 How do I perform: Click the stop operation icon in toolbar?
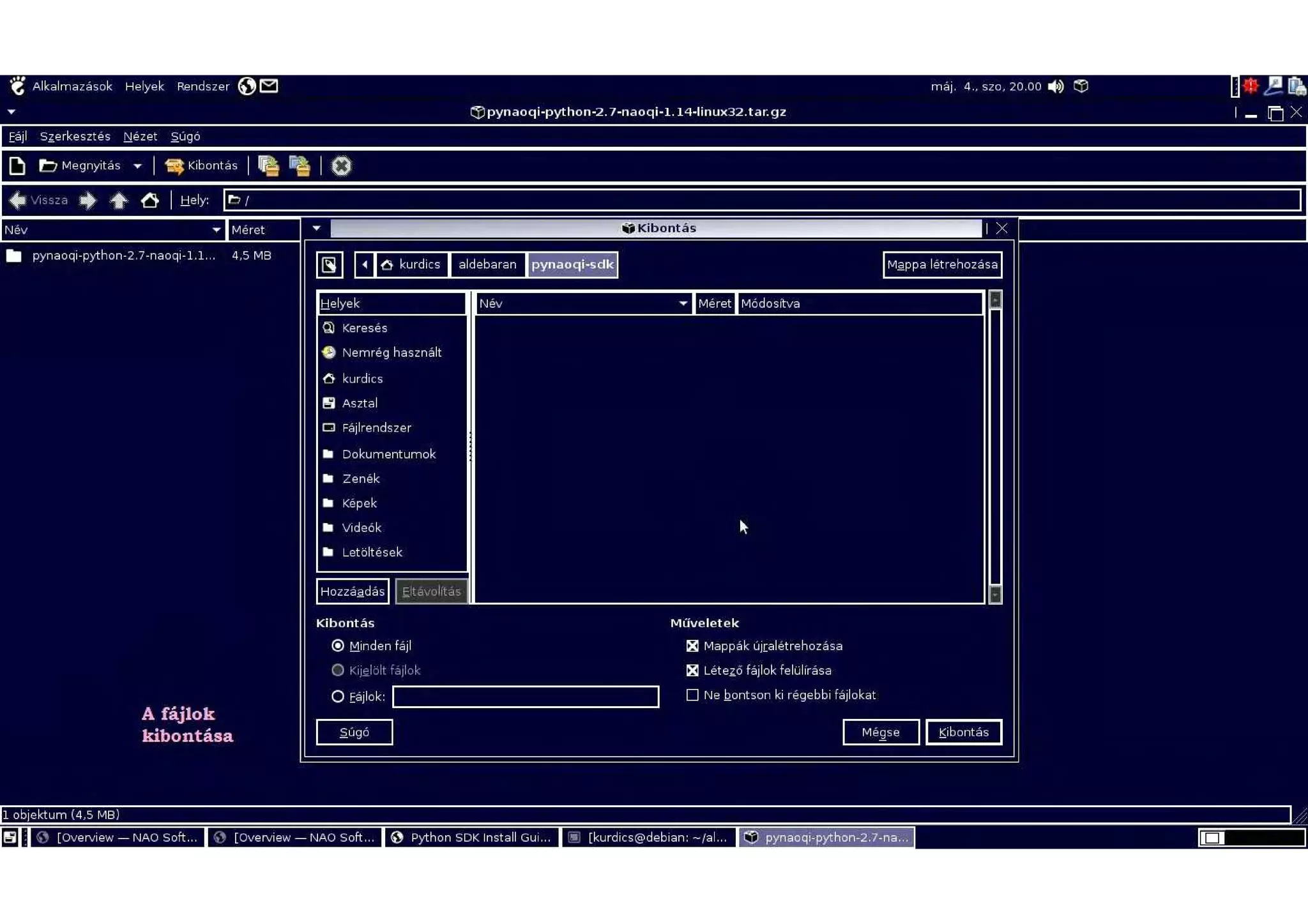click(x=341, y=166)
